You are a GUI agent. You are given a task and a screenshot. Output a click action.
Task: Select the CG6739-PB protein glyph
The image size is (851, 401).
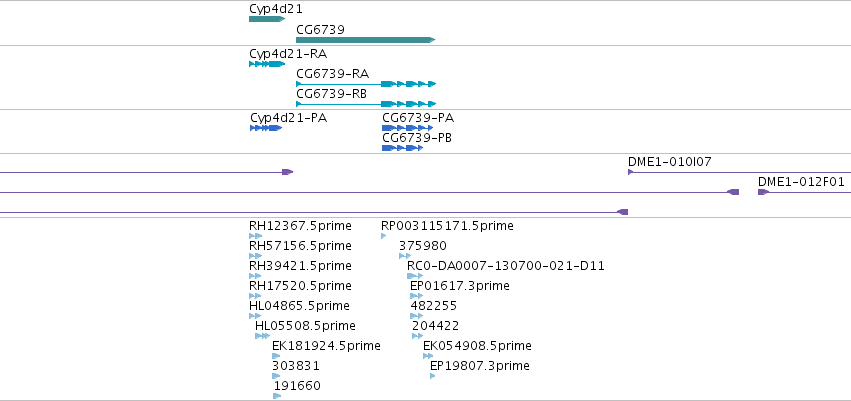click(402, 148)
